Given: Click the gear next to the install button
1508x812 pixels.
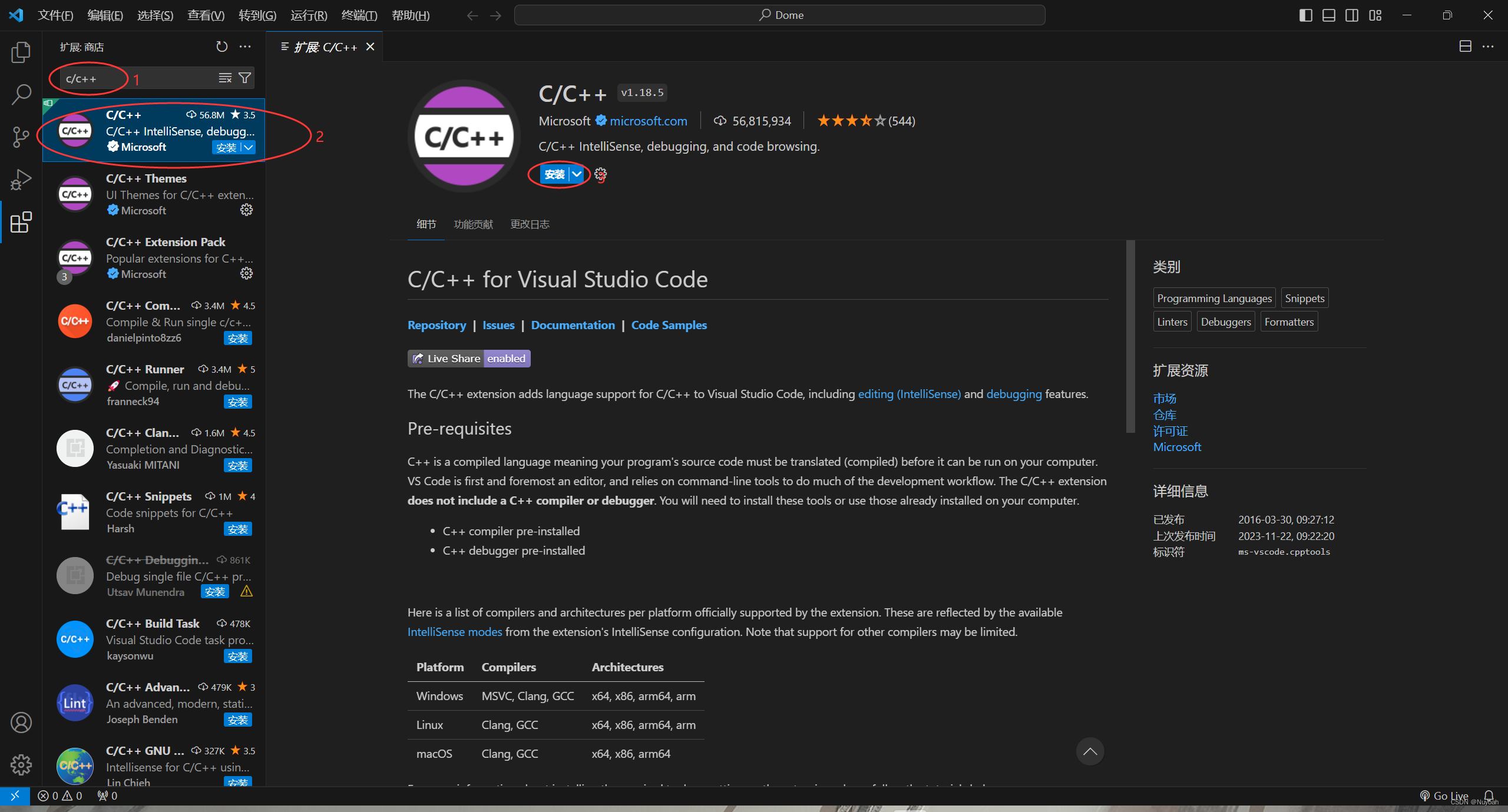Looking at the screenshot, I should (600, 174).
